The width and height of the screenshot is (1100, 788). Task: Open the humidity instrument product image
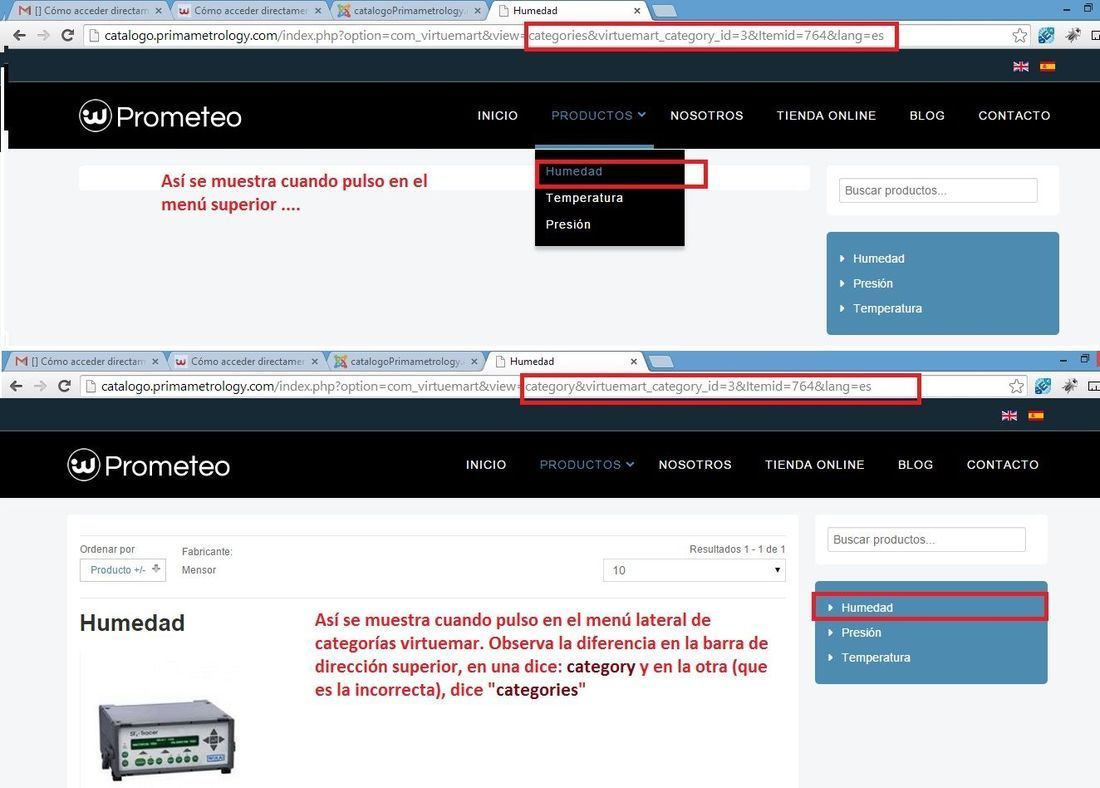pyautogui.click(x=167, y=739)
